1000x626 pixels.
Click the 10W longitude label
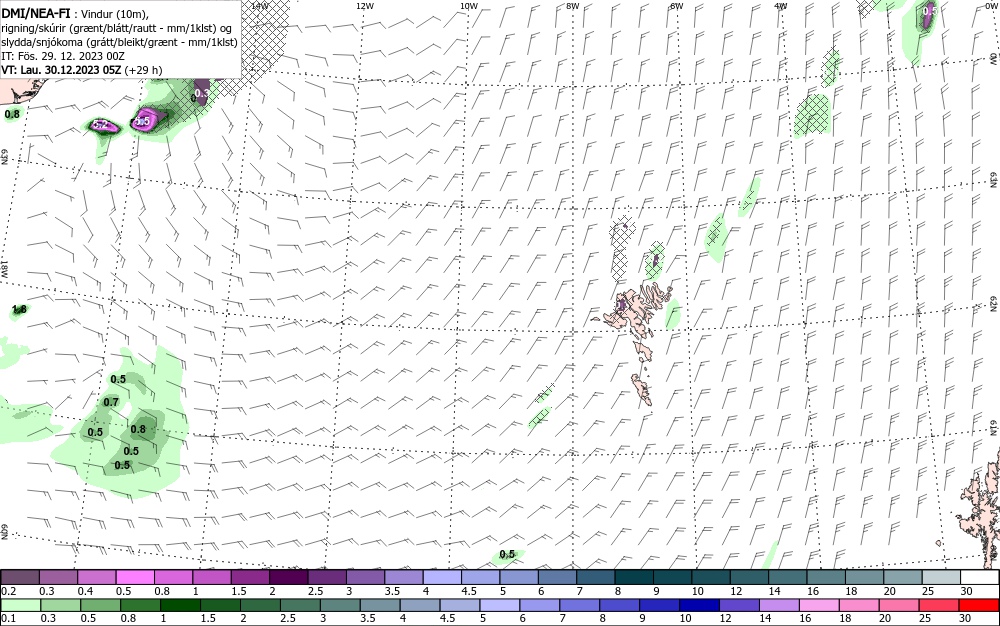click(469, 6)
